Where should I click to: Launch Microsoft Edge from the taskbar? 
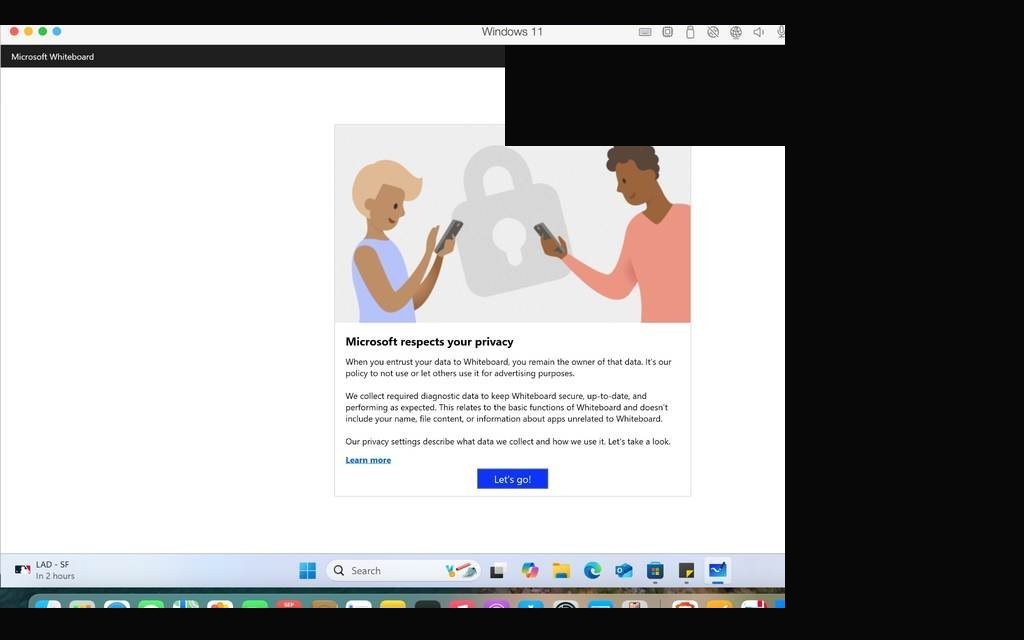coord(592,570)
